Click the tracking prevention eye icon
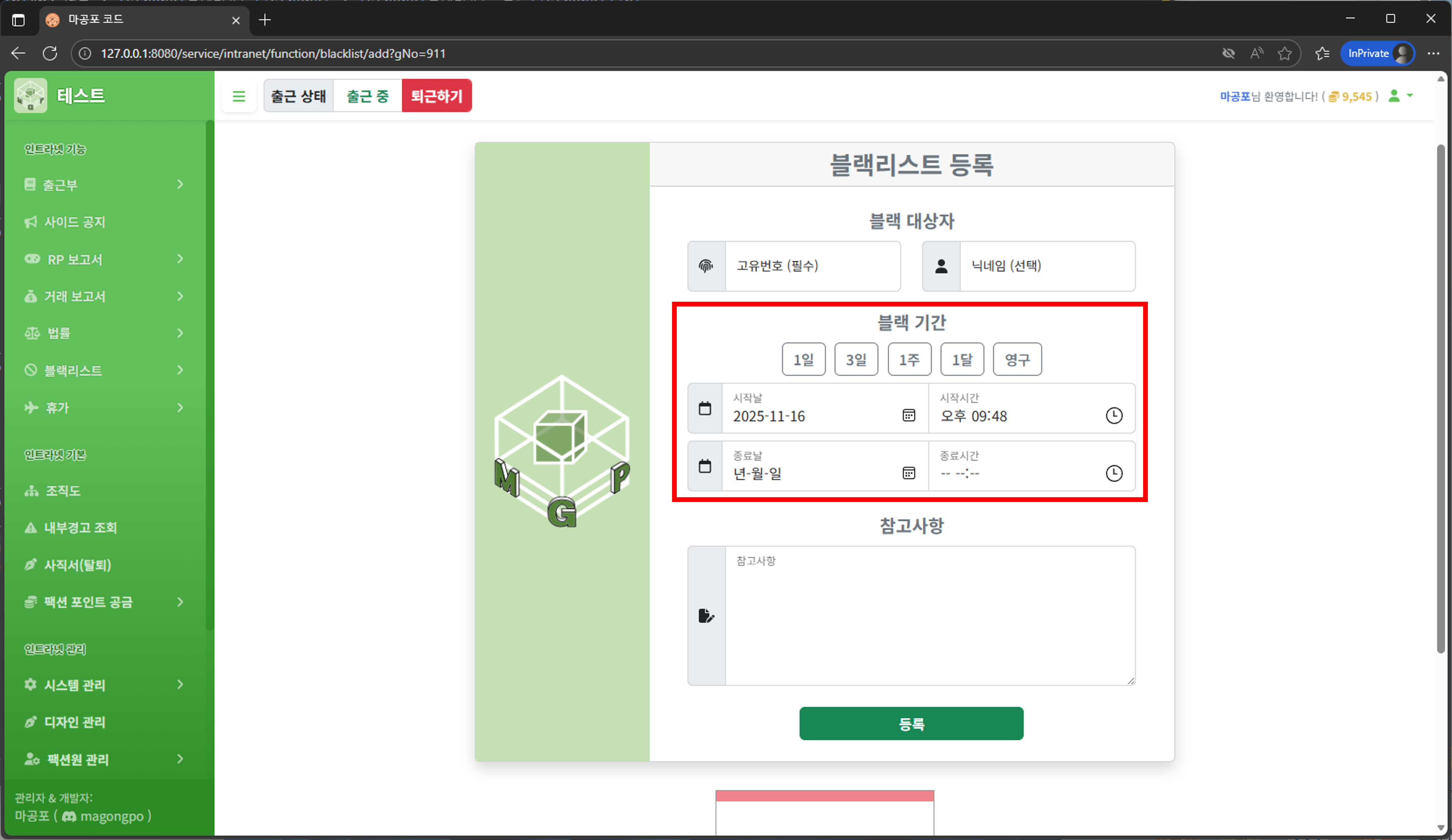1452x840 pixels. [x=1228, y=54]
